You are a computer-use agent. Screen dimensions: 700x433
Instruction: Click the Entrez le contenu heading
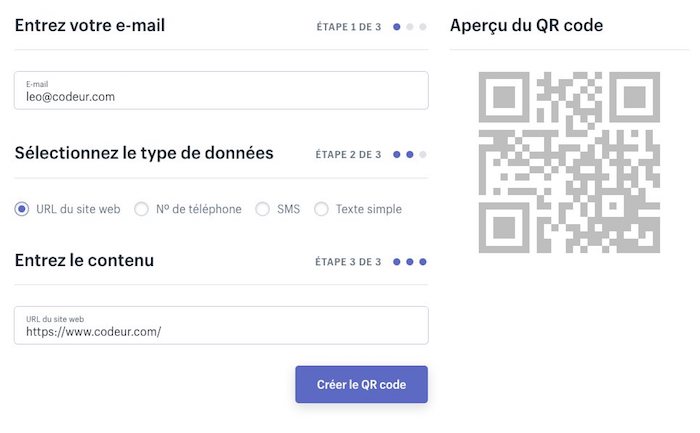(x=84, y=260)
